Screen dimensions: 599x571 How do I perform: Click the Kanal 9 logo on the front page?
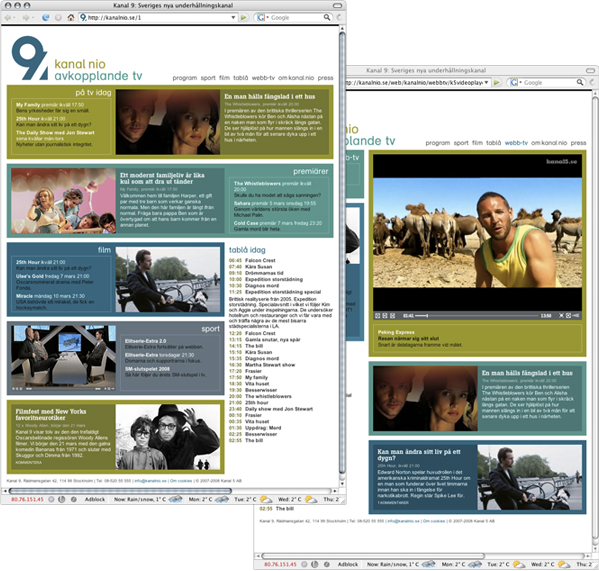pos(30,58)
